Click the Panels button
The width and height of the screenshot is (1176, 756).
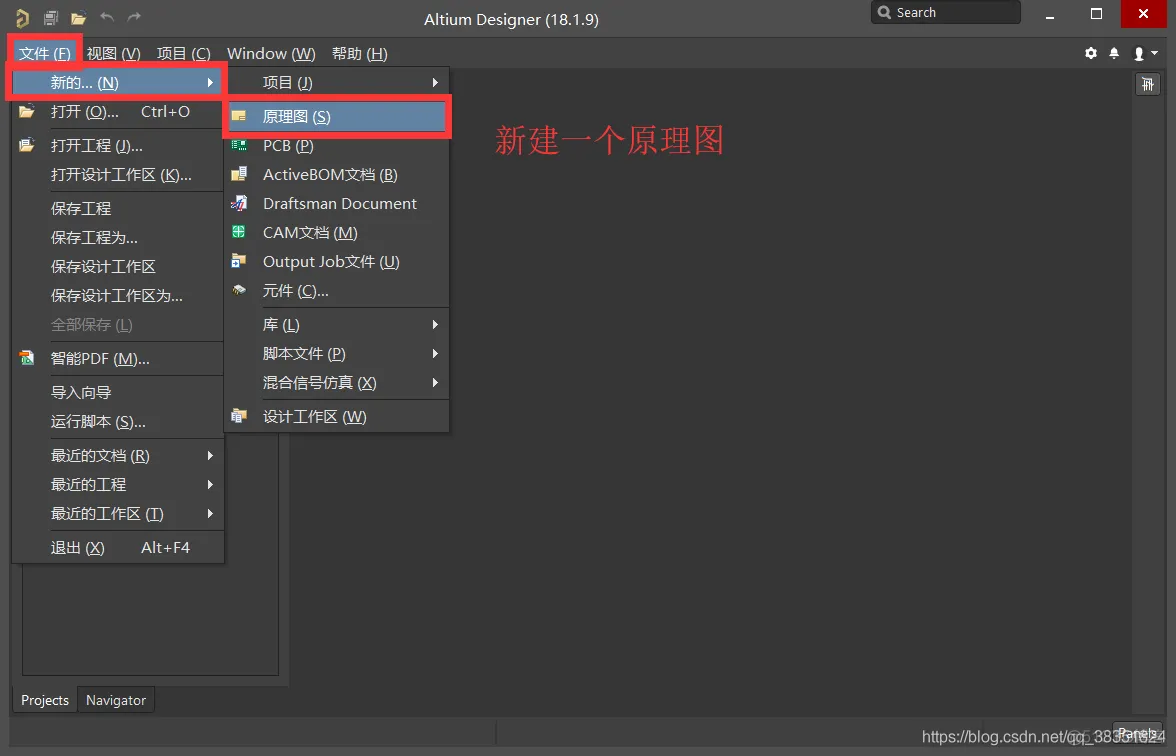click(x=1137, y=733)
